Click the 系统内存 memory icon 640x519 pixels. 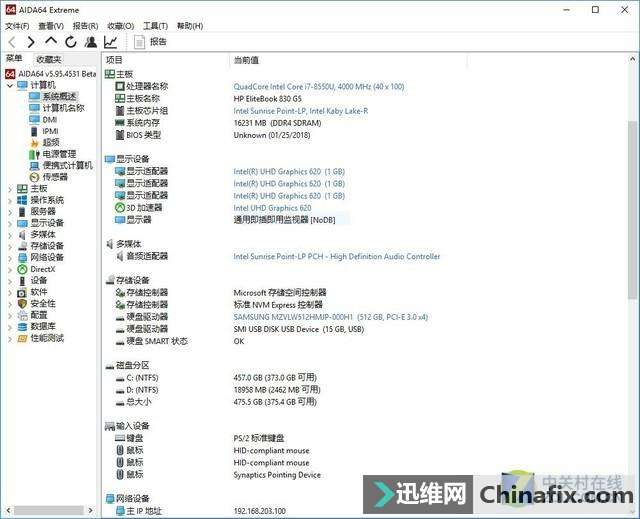[120, 123]
